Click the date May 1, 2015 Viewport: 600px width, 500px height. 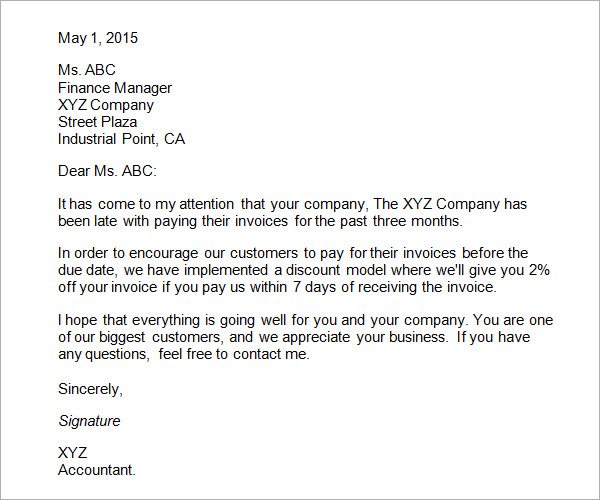(98, 38)
